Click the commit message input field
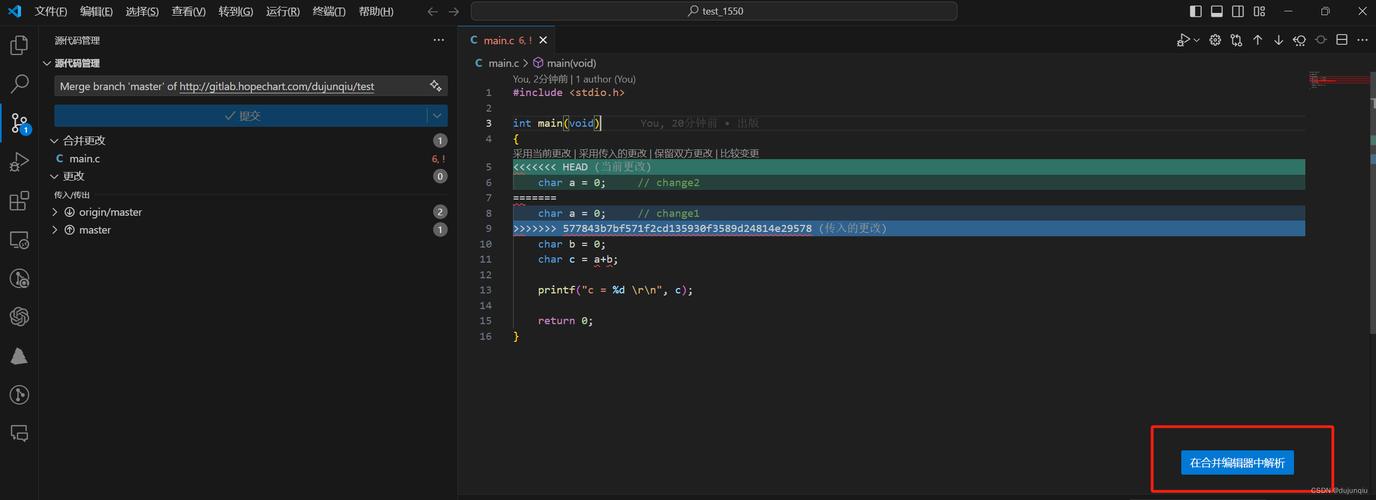 pos(240,86)
